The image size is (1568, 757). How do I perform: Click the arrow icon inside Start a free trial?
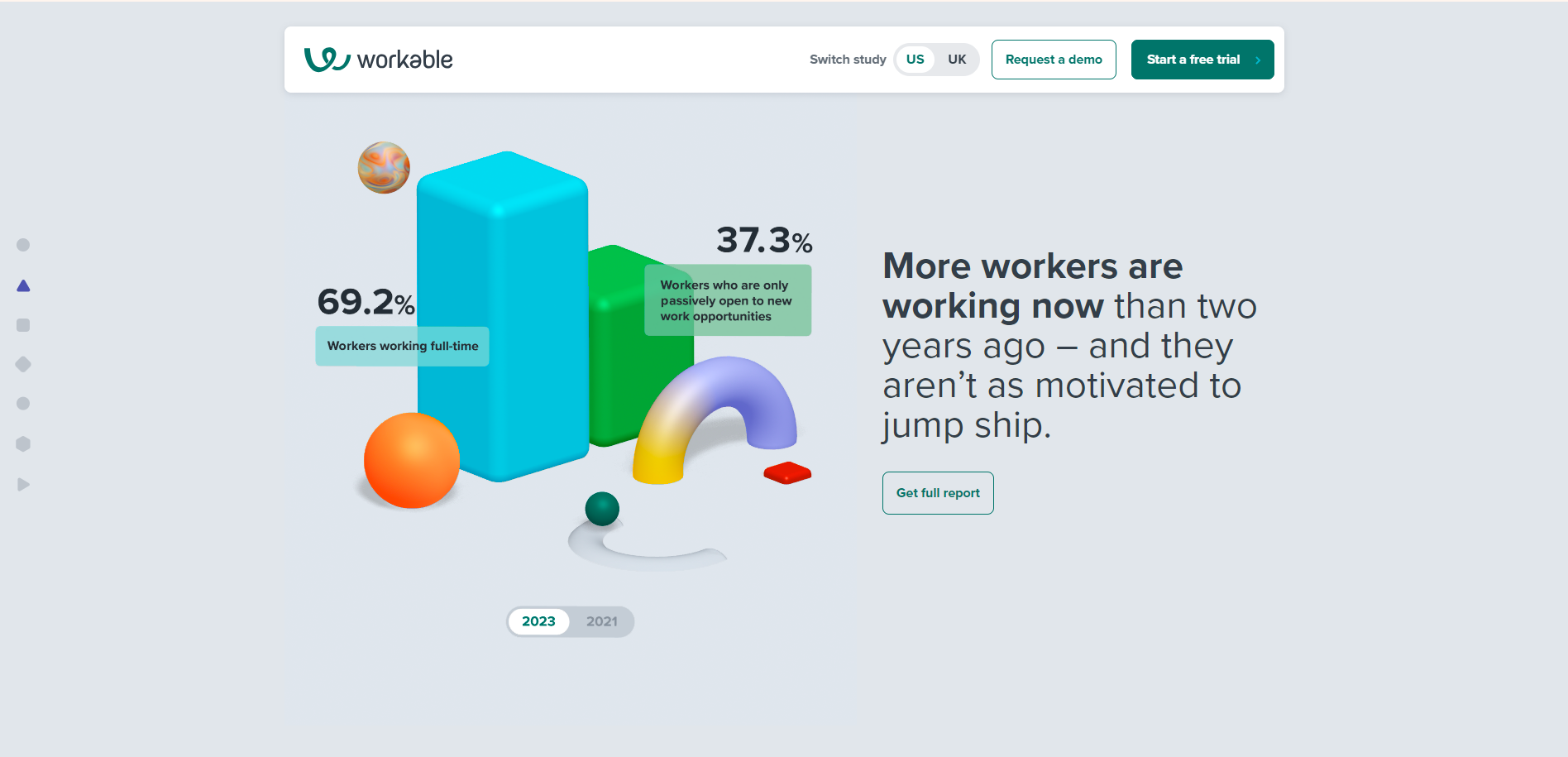coord(1259,60)
